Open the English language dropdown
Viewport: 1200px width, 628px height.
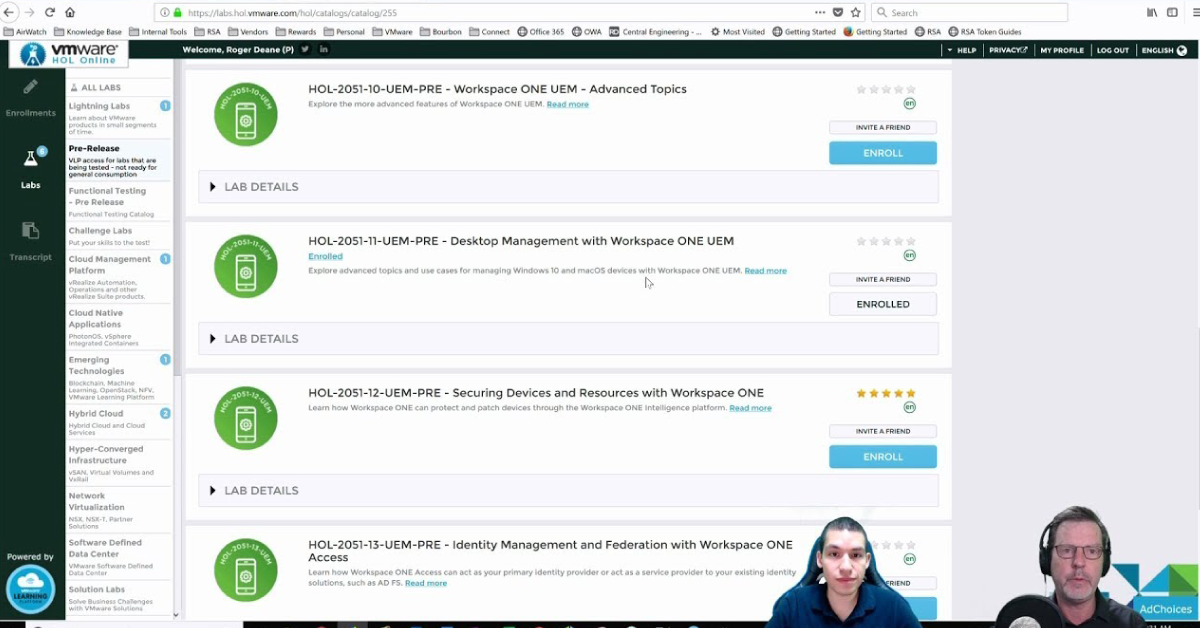(x=1163, y=50)
